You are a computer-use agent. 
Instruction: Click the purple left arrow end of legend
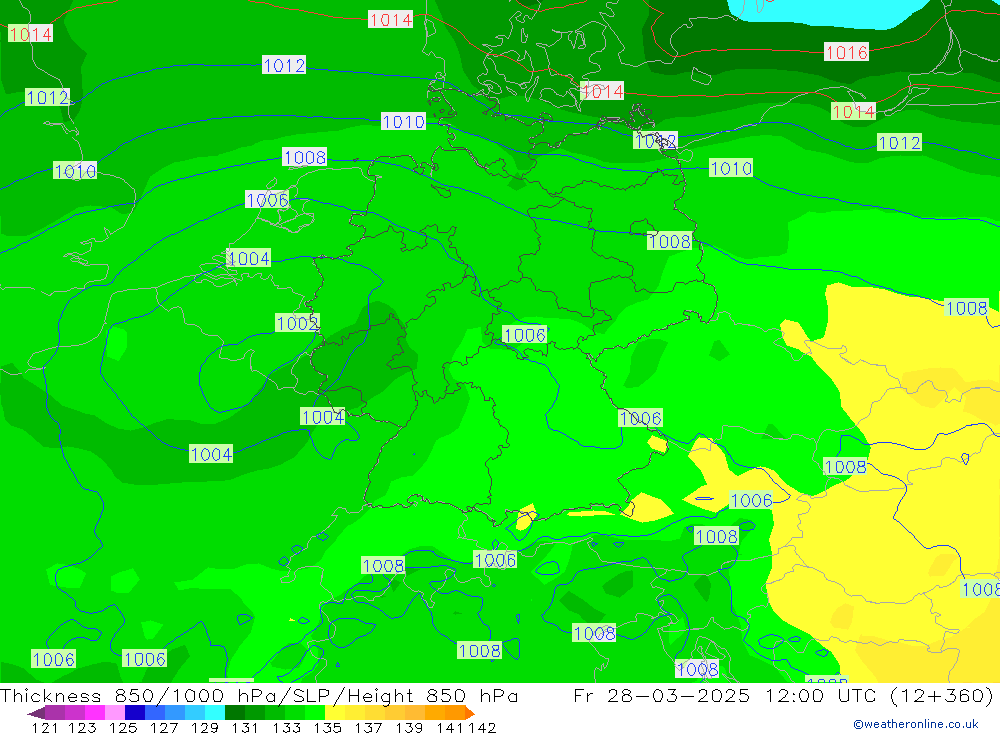(x=36, y=713)
